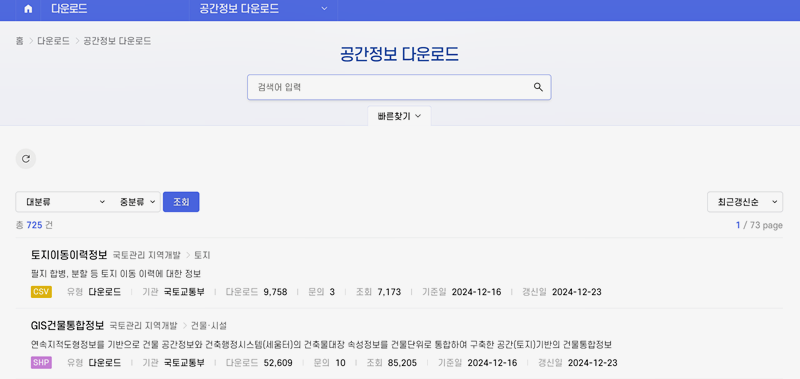The height and width of the screenshot is (379, 800).
Task: Click the 조회 button
Action: pos(181,202)
